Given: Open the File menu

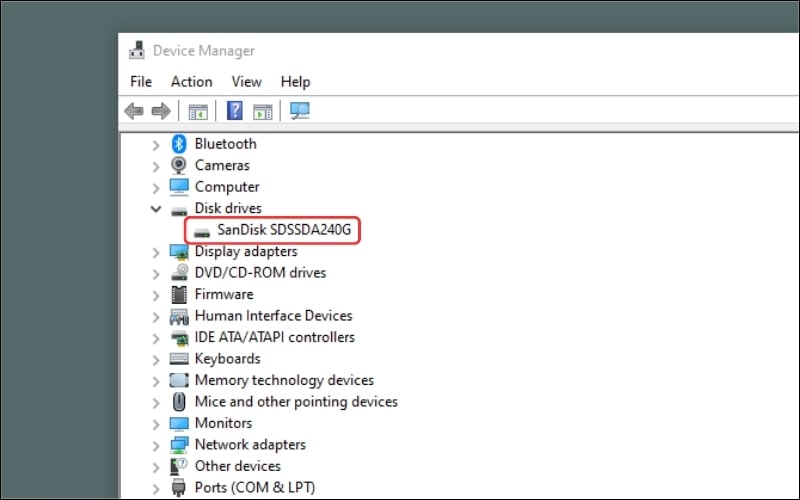Looking at the screenshot, I should (141, 82).
